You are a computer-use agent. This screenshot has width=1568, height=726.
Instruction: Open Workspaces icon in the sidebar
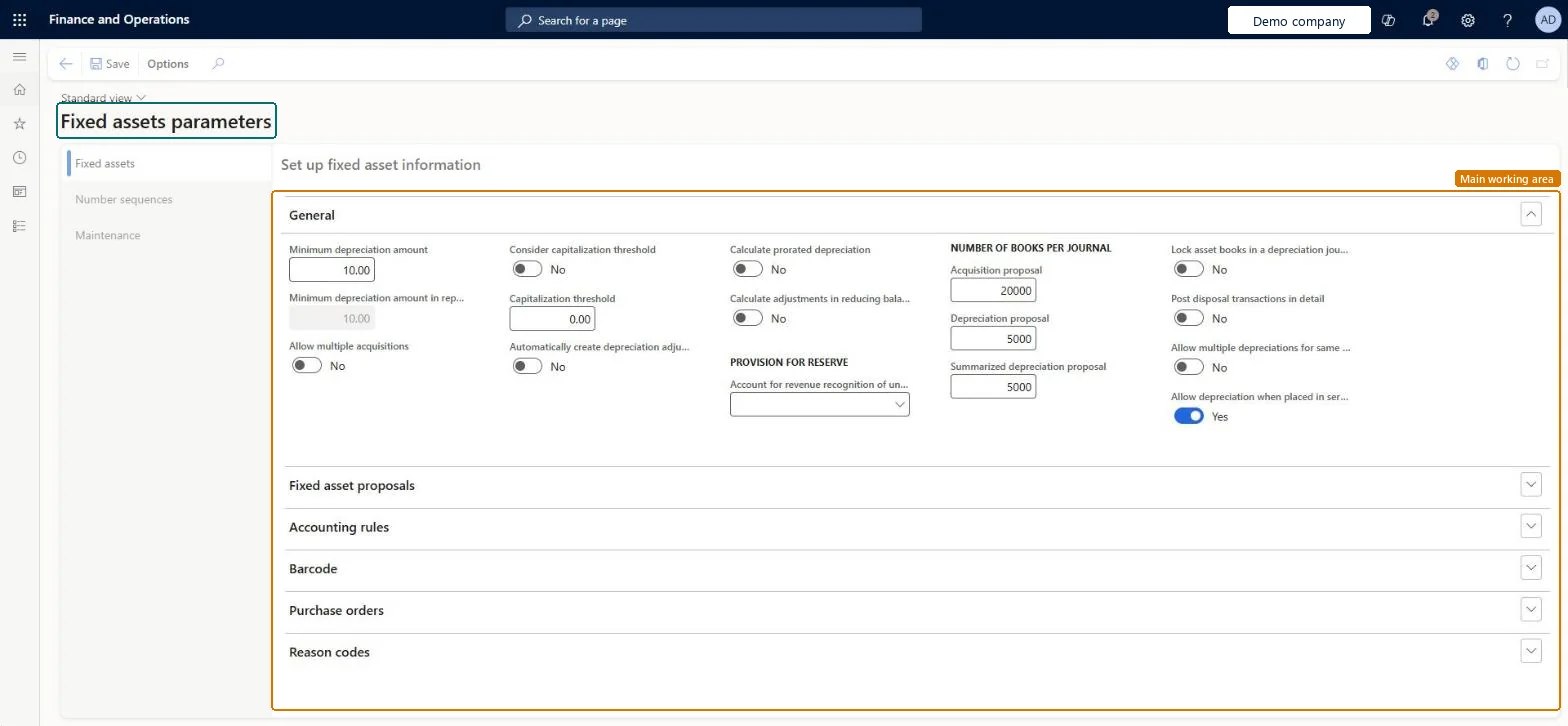(x=19, y=192)
